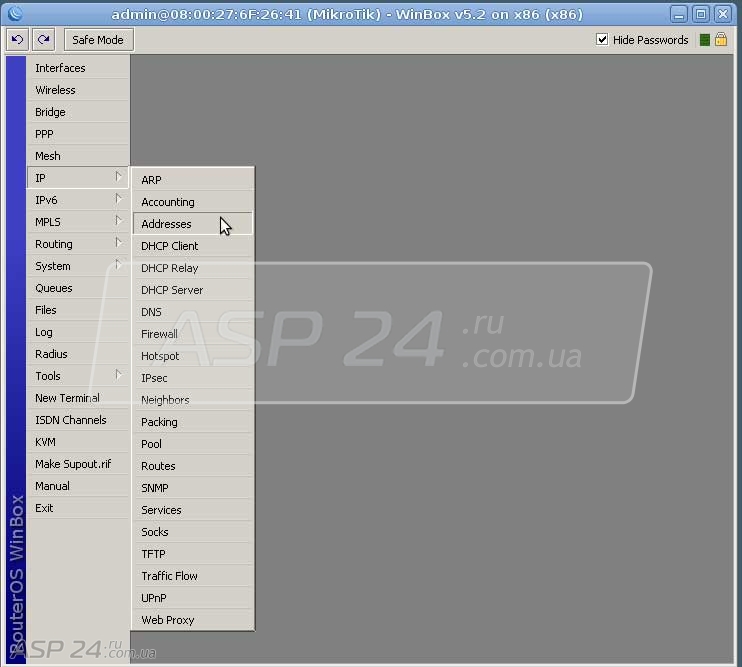The width and height of the screenshot is (742, 667).
Task: Click the Undo arrow icon in toolbar
Action: tap(18, 40)
